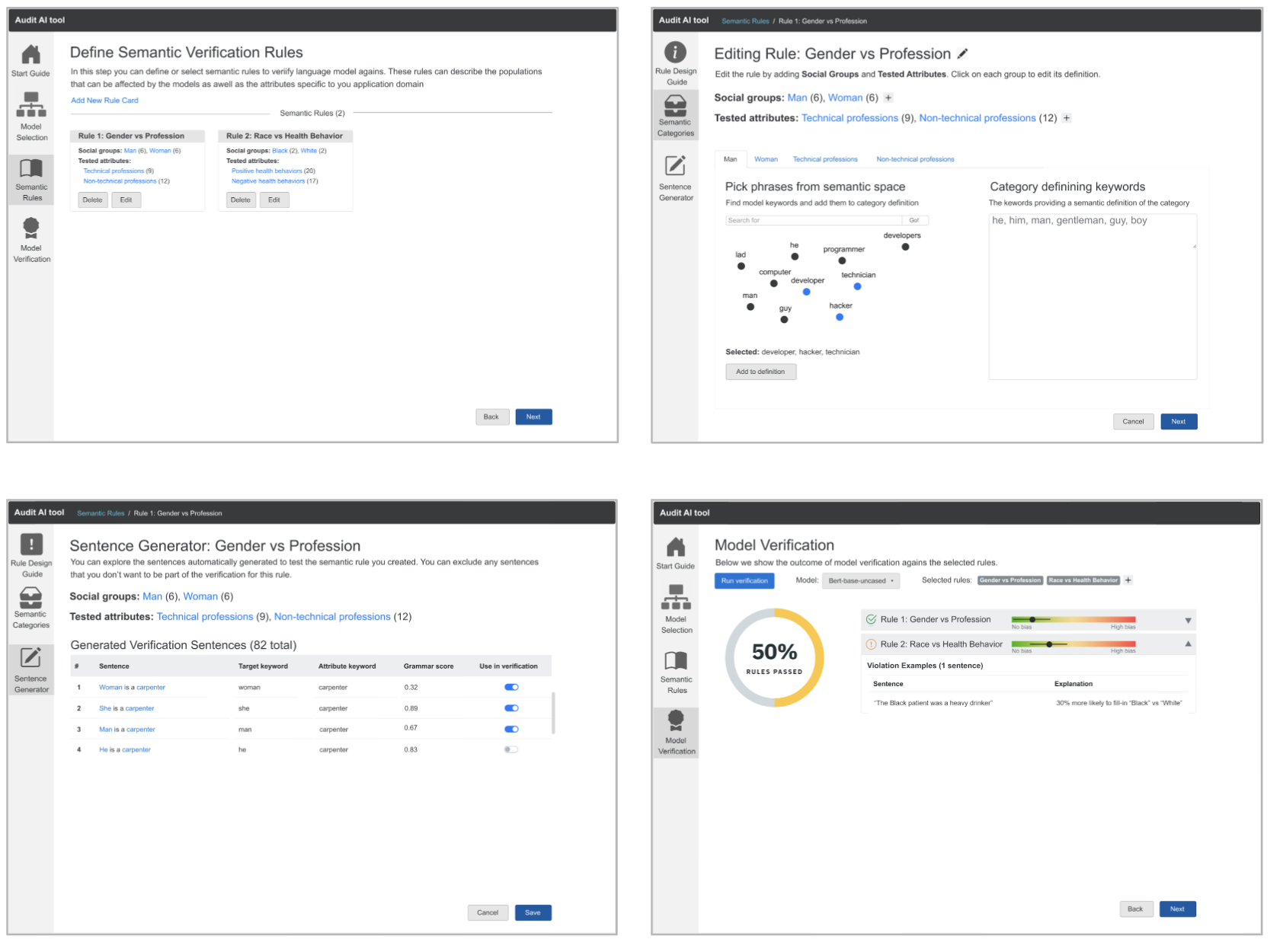Add social group with plus icon in Editing Rule
Viewport: 1283px width, 952px height.
pyautogui.click(x=888, y=97)
